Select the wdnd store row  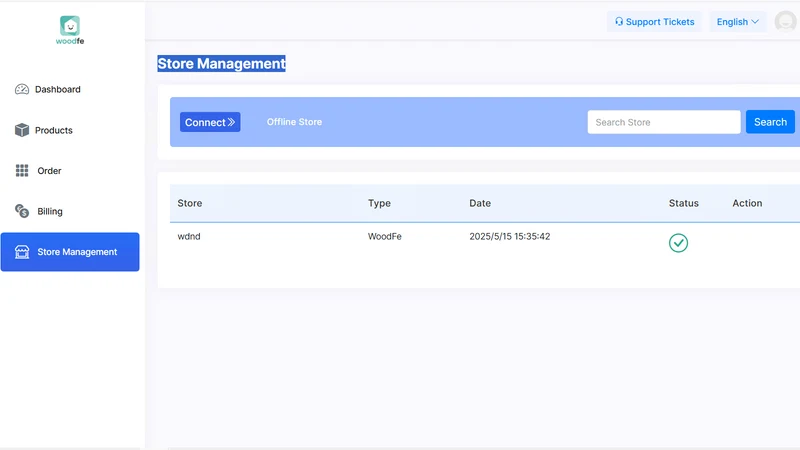pos(485,243)
